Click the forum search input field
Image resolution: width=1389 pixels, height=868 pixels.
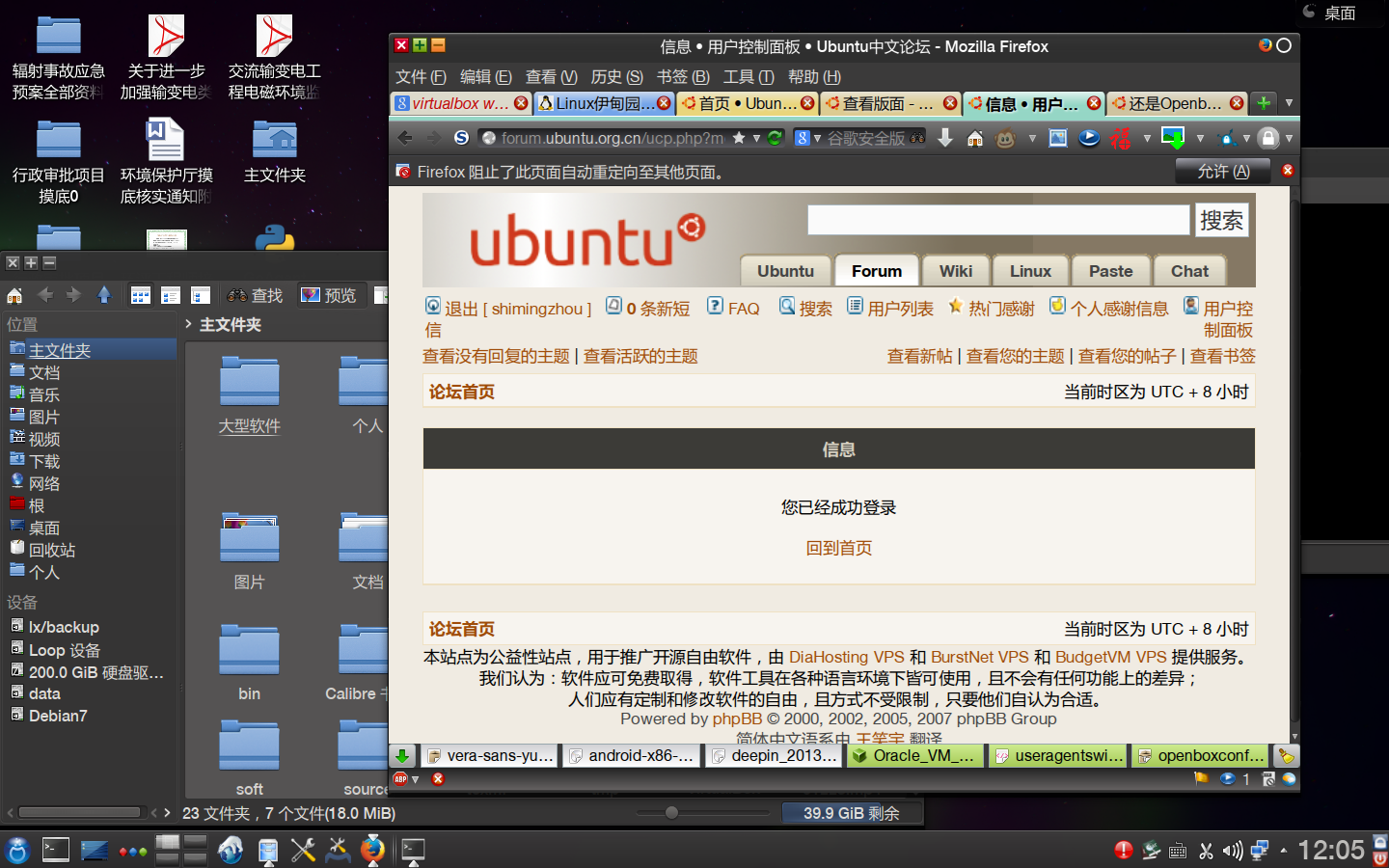[998, 220]
